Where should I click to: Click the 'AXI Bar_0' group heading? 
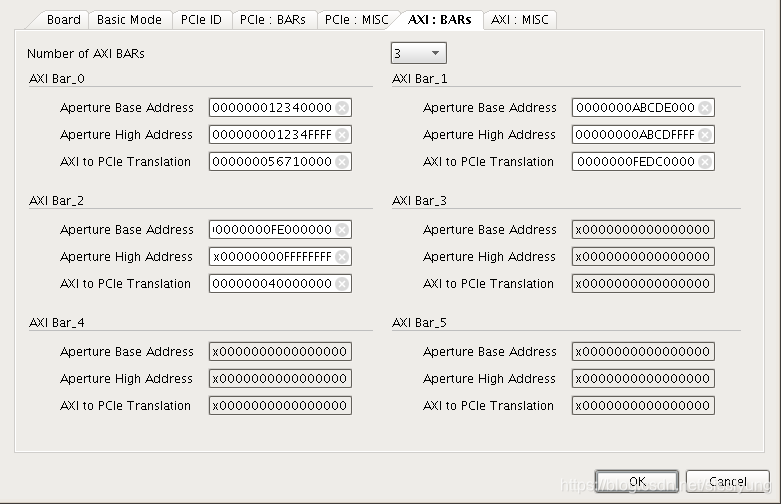point(57,79)
